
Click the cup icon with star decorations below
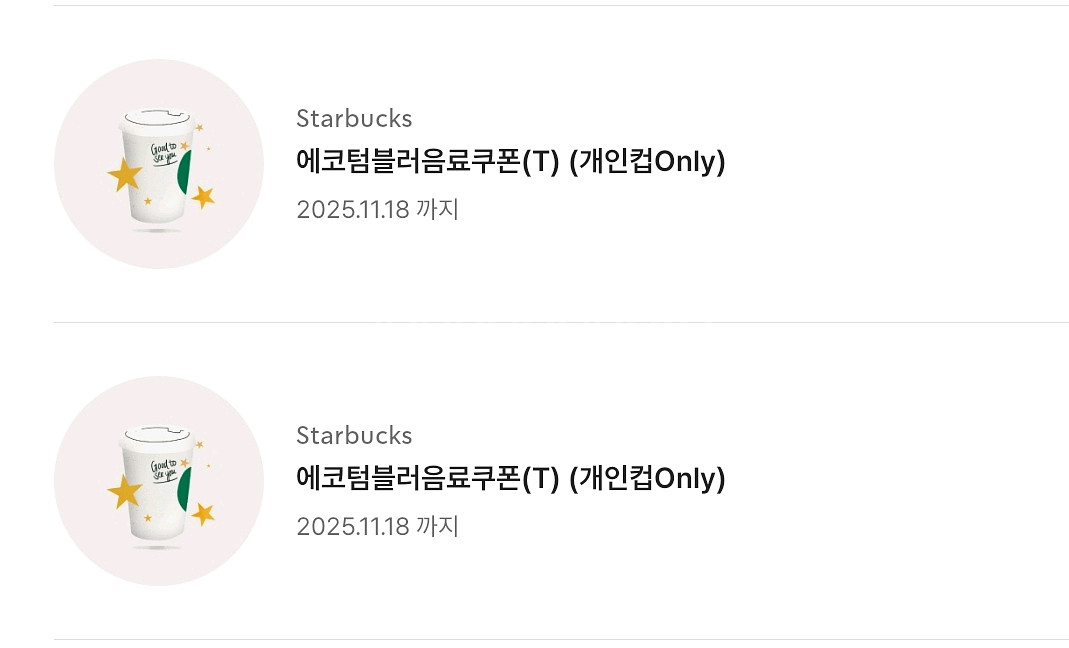click(158, 480)
